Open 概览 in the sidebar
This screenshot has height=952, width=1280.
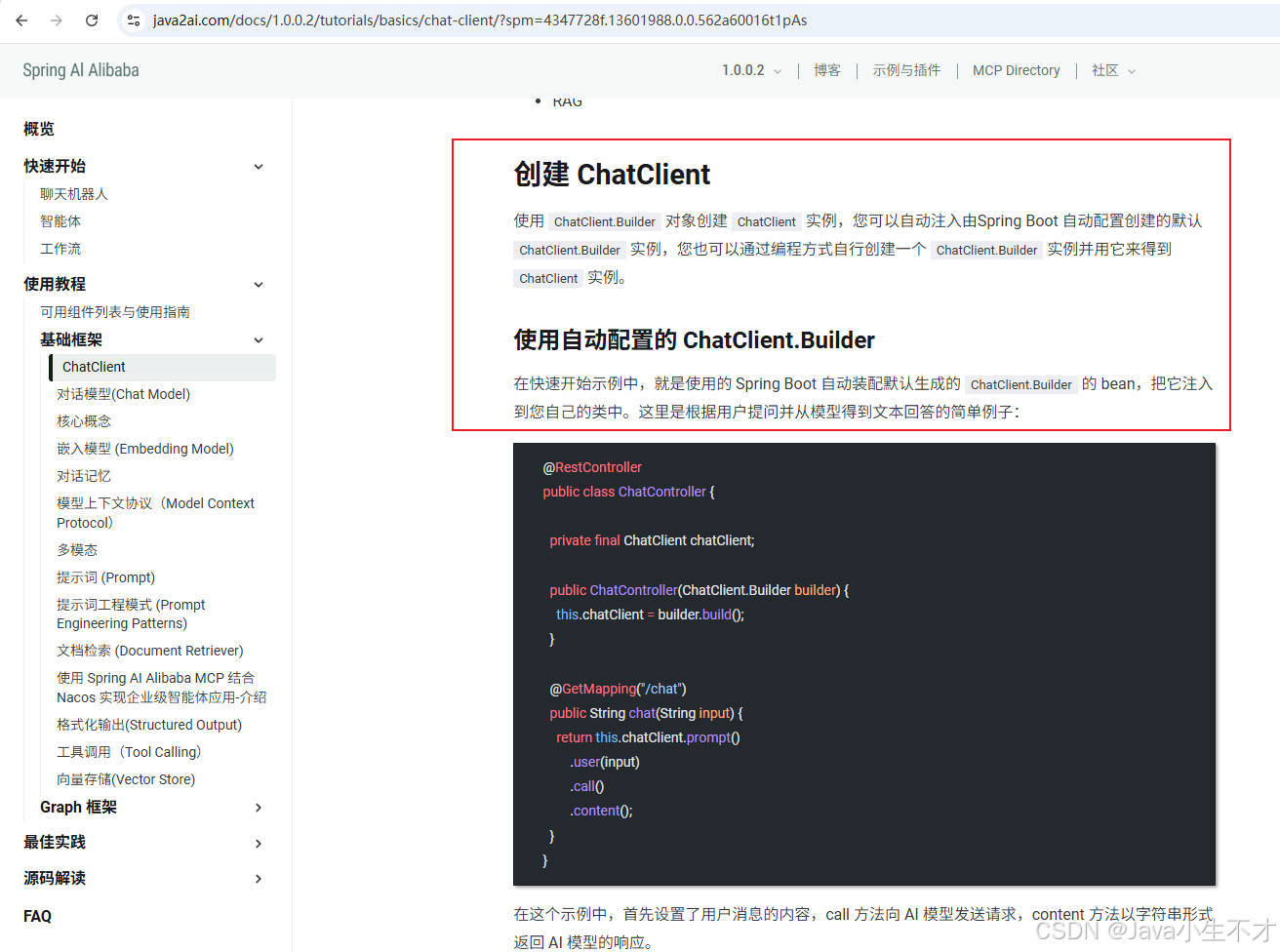39,129
